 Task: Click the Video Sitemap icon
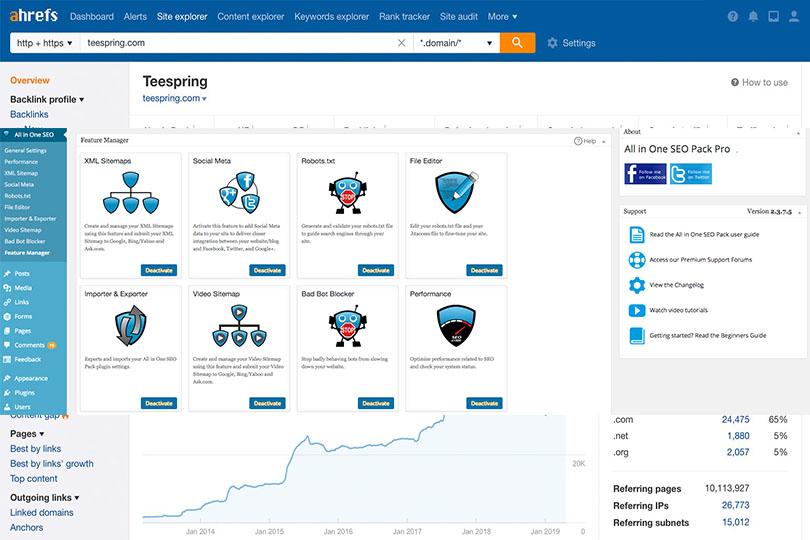click(x=239, y=326)
